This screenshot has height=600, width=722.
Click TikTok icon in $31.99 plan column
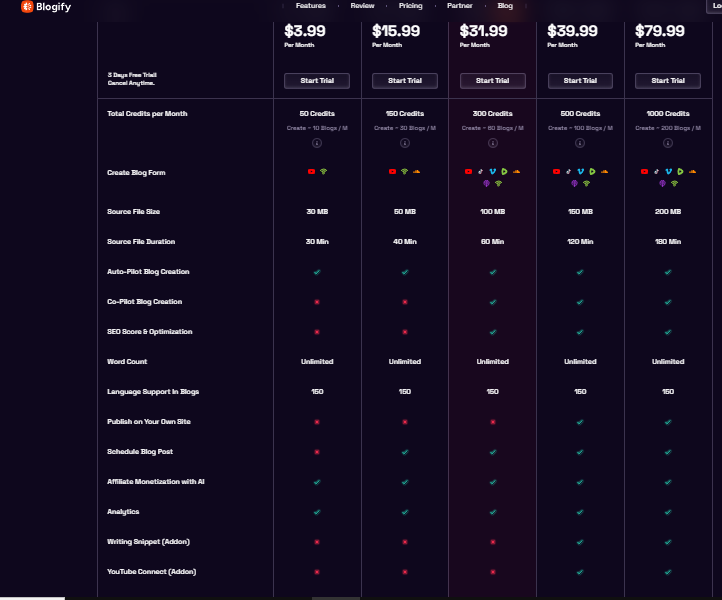(x=480, y=171)
